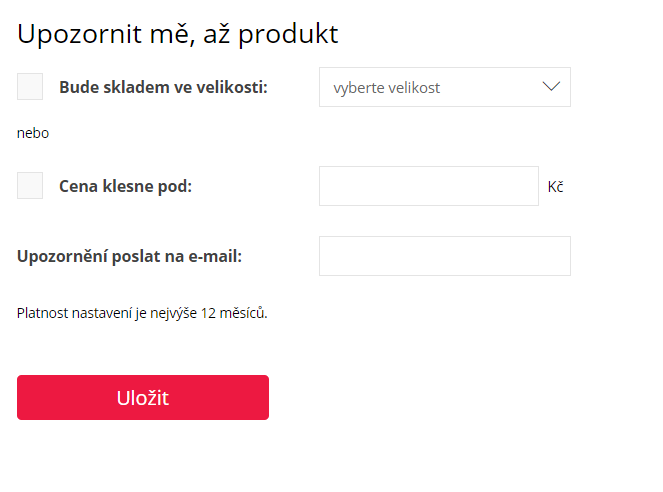Click the chevron arrow of size selector
The image size is (663, 492).
click(550, 87)
